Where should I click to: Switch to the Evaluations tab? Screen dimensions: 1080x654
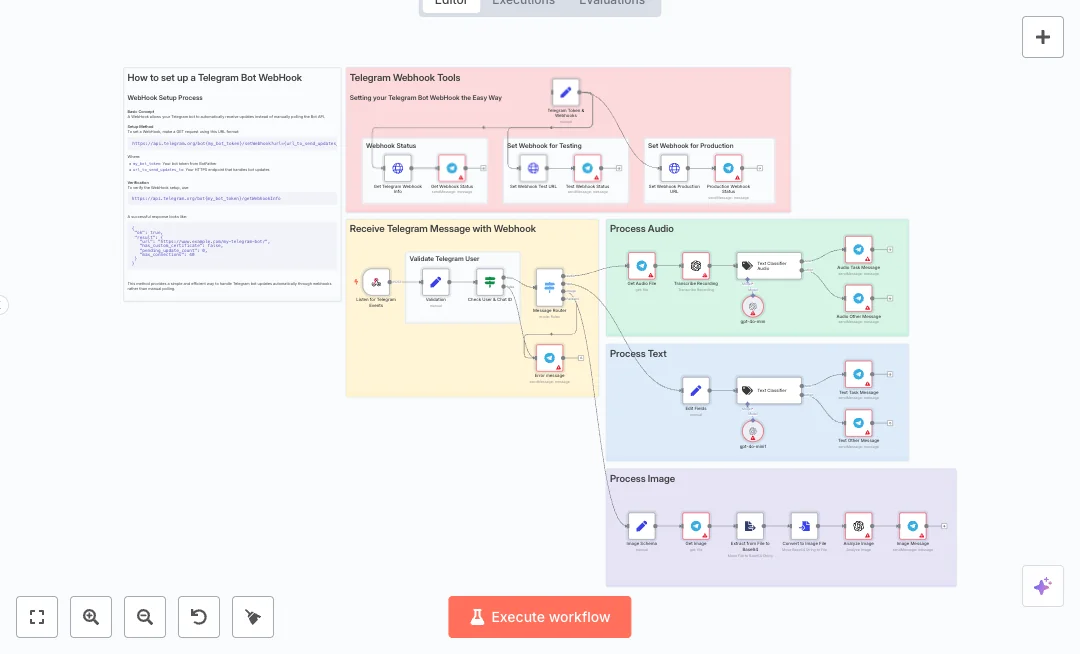[612, 2]
